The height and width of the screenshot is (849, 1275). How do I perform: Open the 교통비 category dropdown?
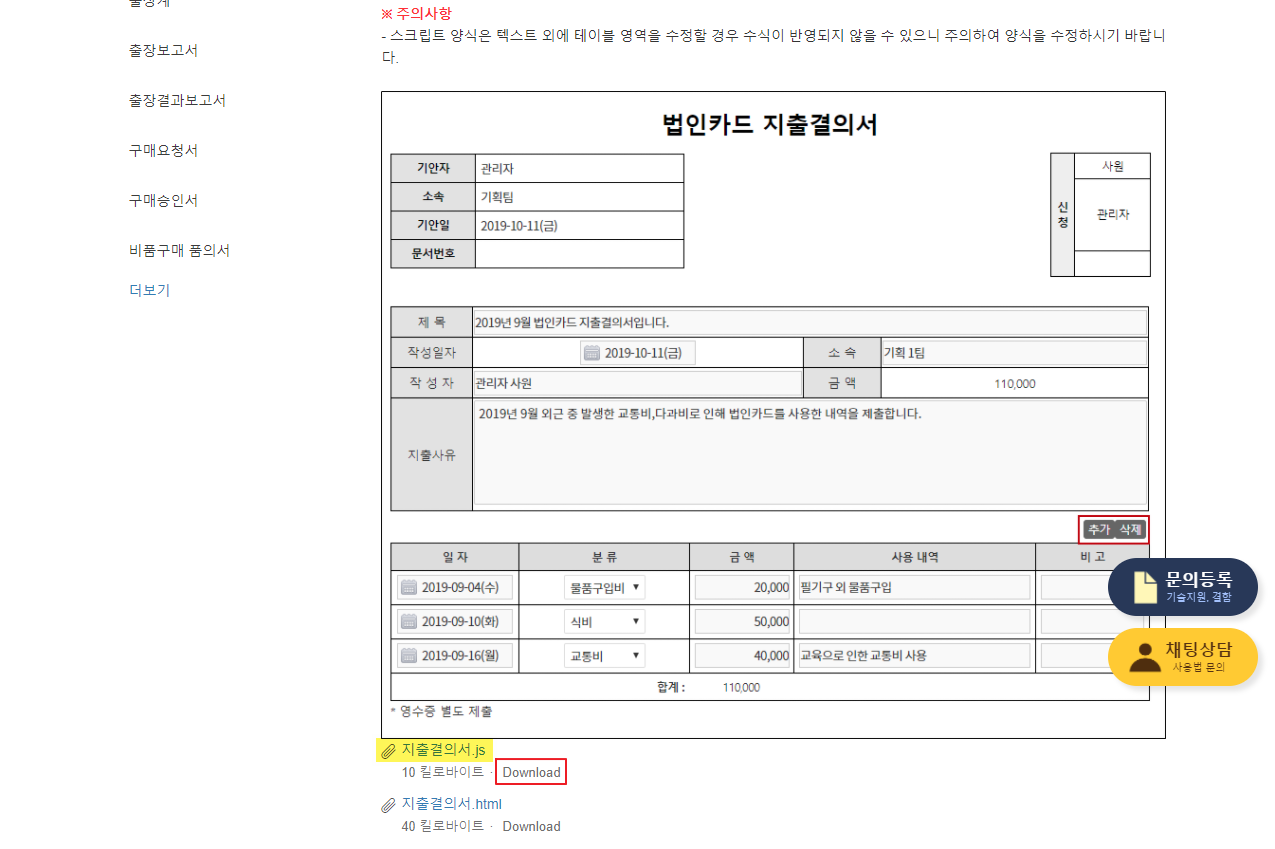pyautogui.click(x=604, y=656)
